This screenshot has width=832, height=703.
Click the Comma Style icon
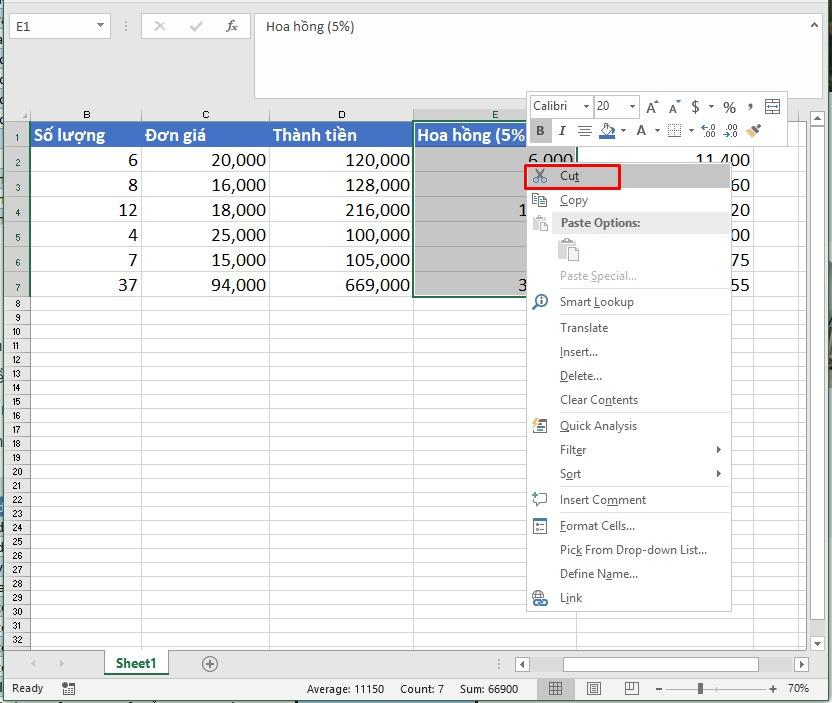point(751,105)
